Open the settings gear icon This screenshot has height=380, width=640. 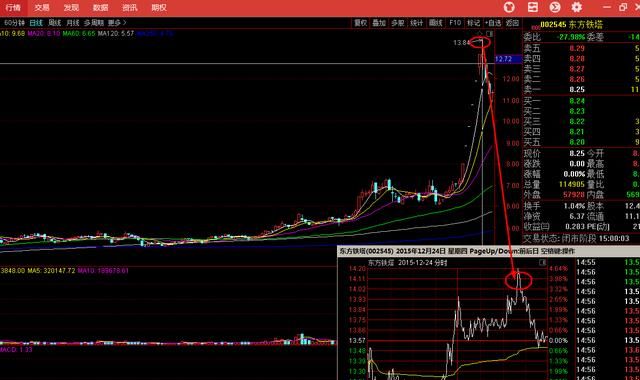(576, 7)
